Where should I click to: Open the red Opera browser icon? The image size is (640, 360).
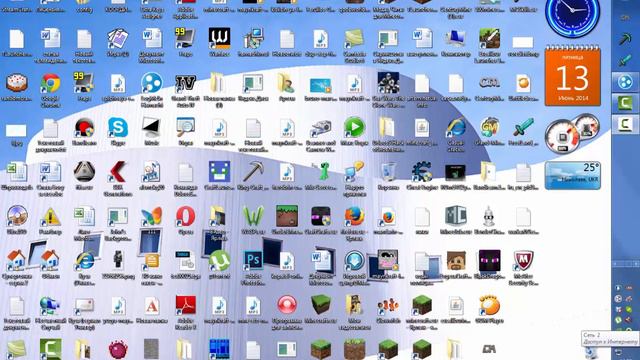coord(185,216)
